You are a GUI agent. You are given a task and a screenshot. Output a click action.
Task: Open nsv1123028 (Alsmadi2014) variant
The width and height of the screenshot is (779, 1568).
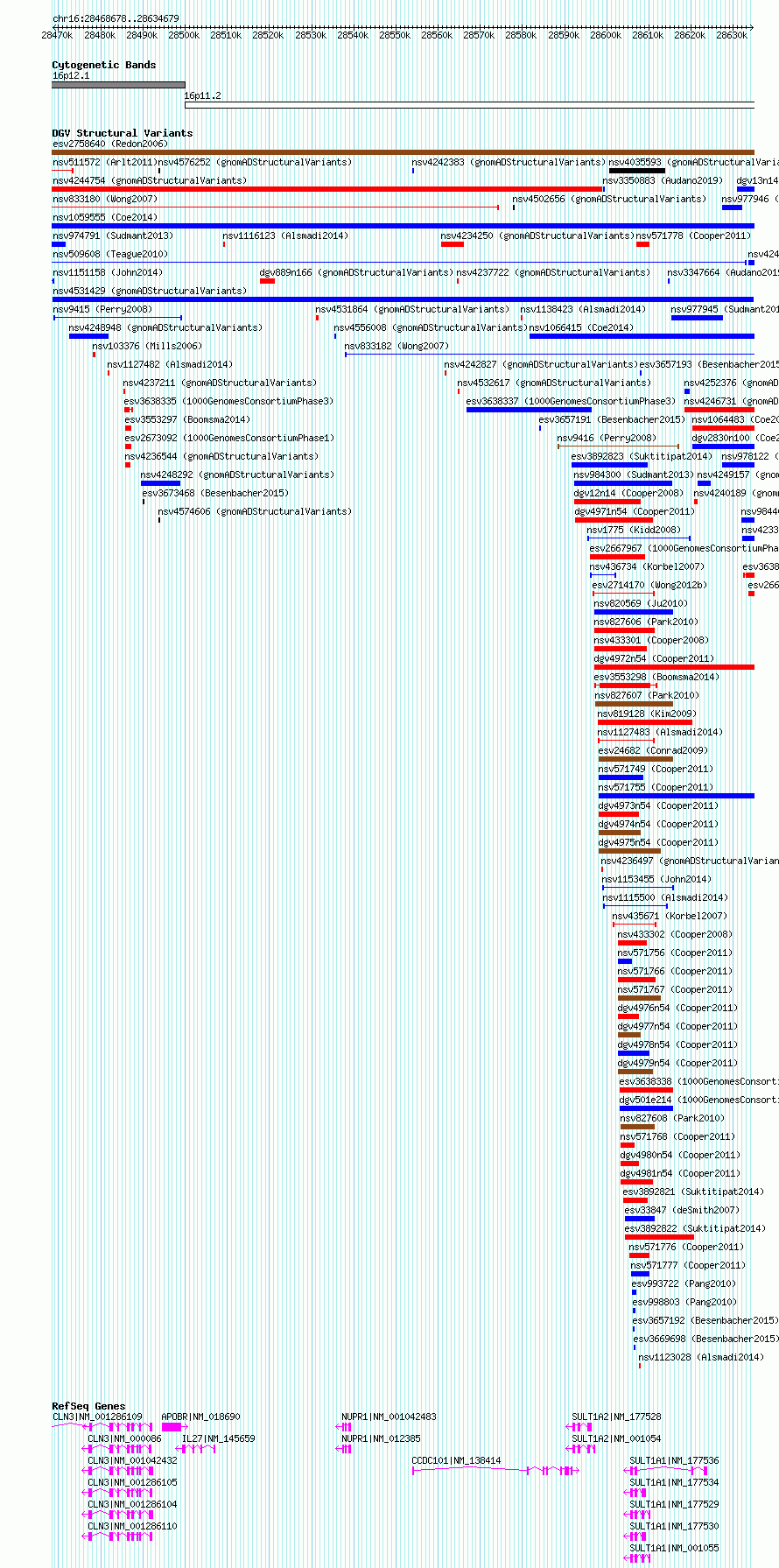point(701,1357)
